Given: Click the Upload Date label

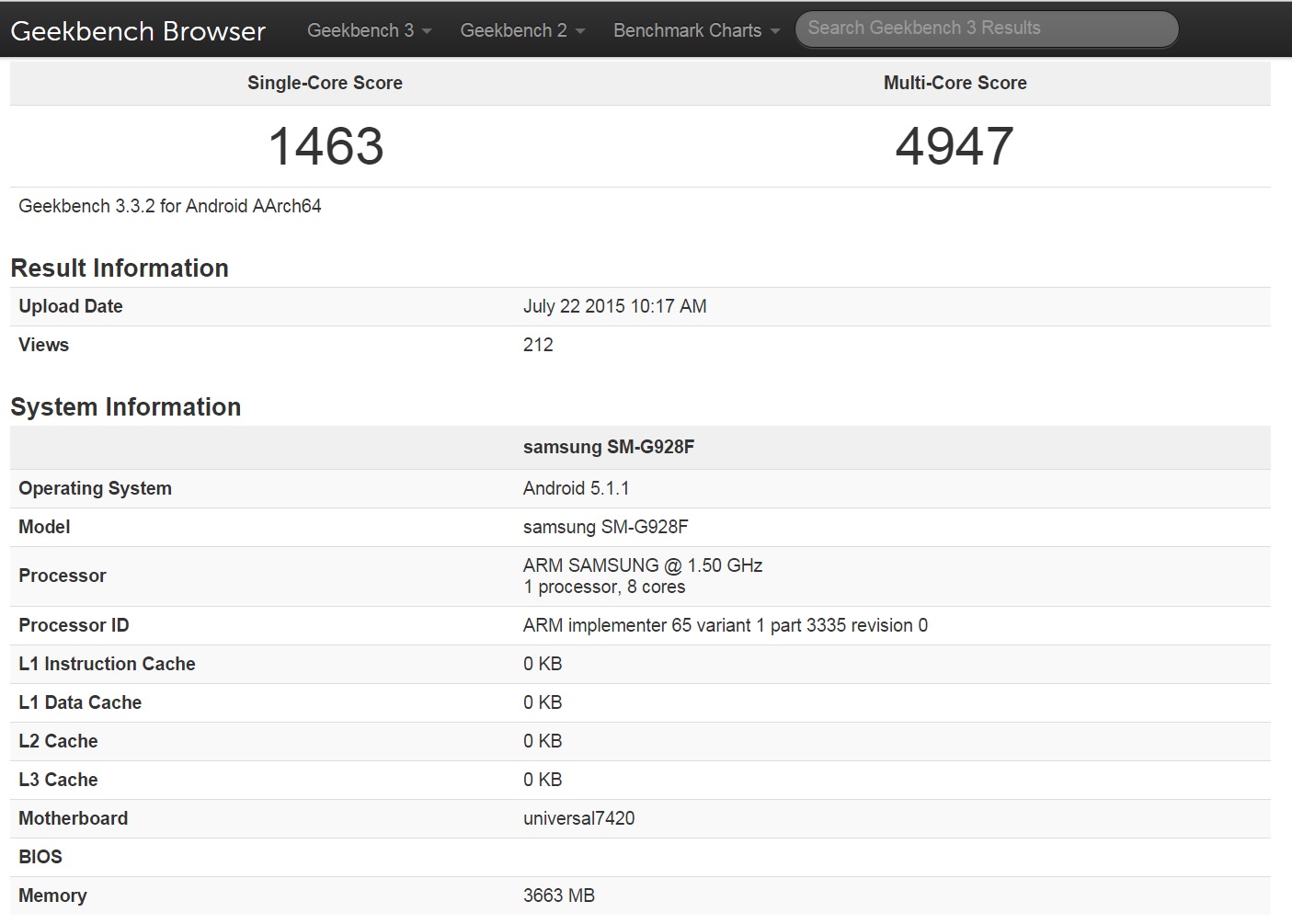Looking at the screenshot, I should pos(71,306).
